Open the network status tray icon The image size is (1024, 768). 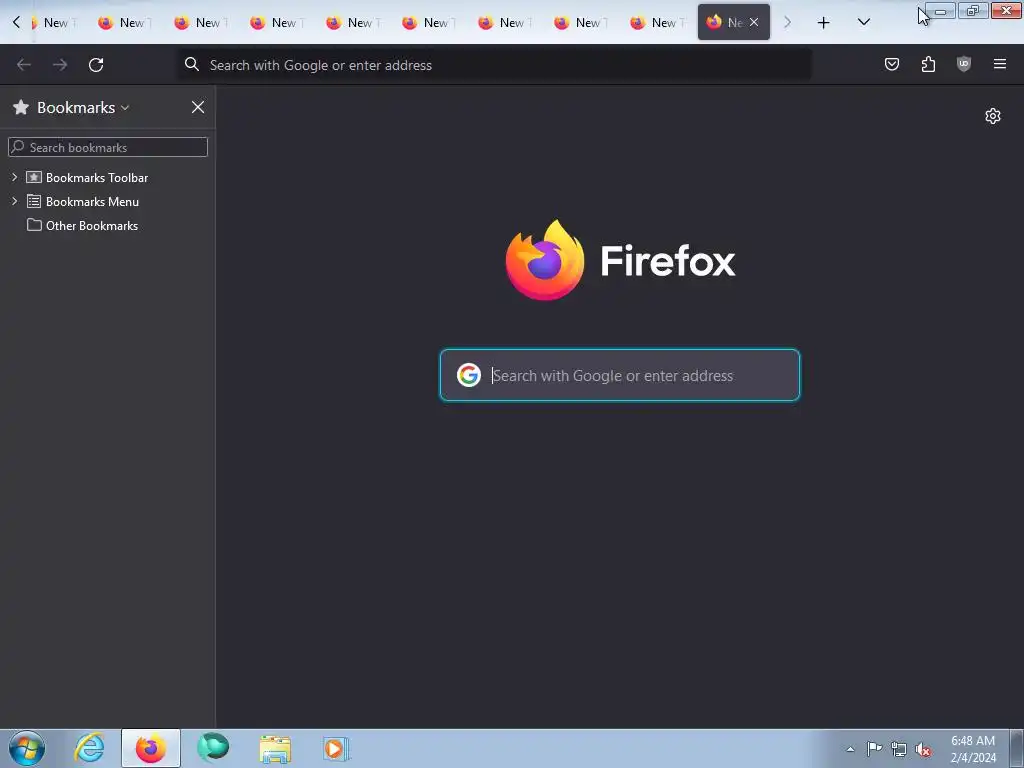(x=899, y=749)
